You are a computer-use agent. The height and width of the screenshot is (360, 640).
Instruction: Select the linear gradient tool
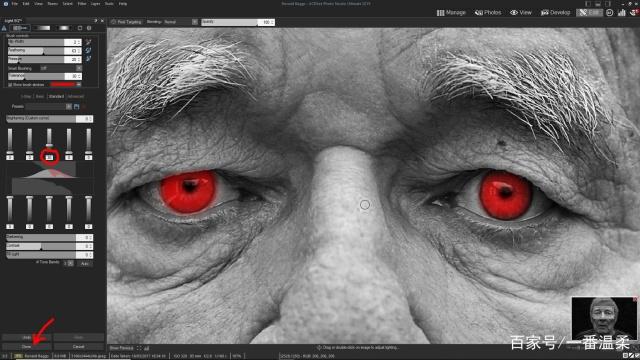pos(42,28)
